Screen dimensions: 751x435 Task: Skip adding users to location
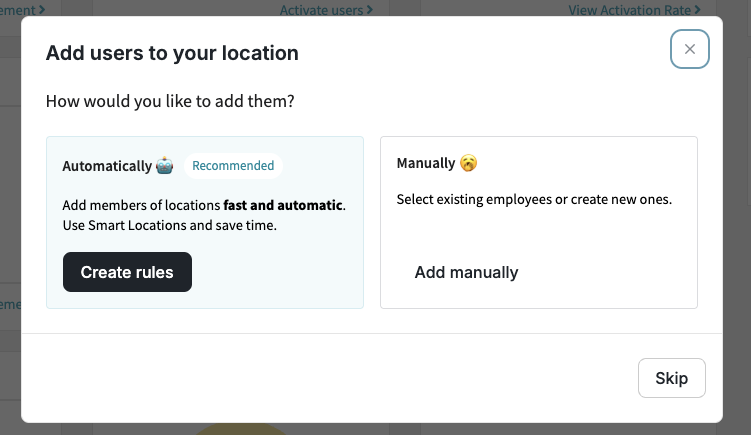tap(671, 378)
